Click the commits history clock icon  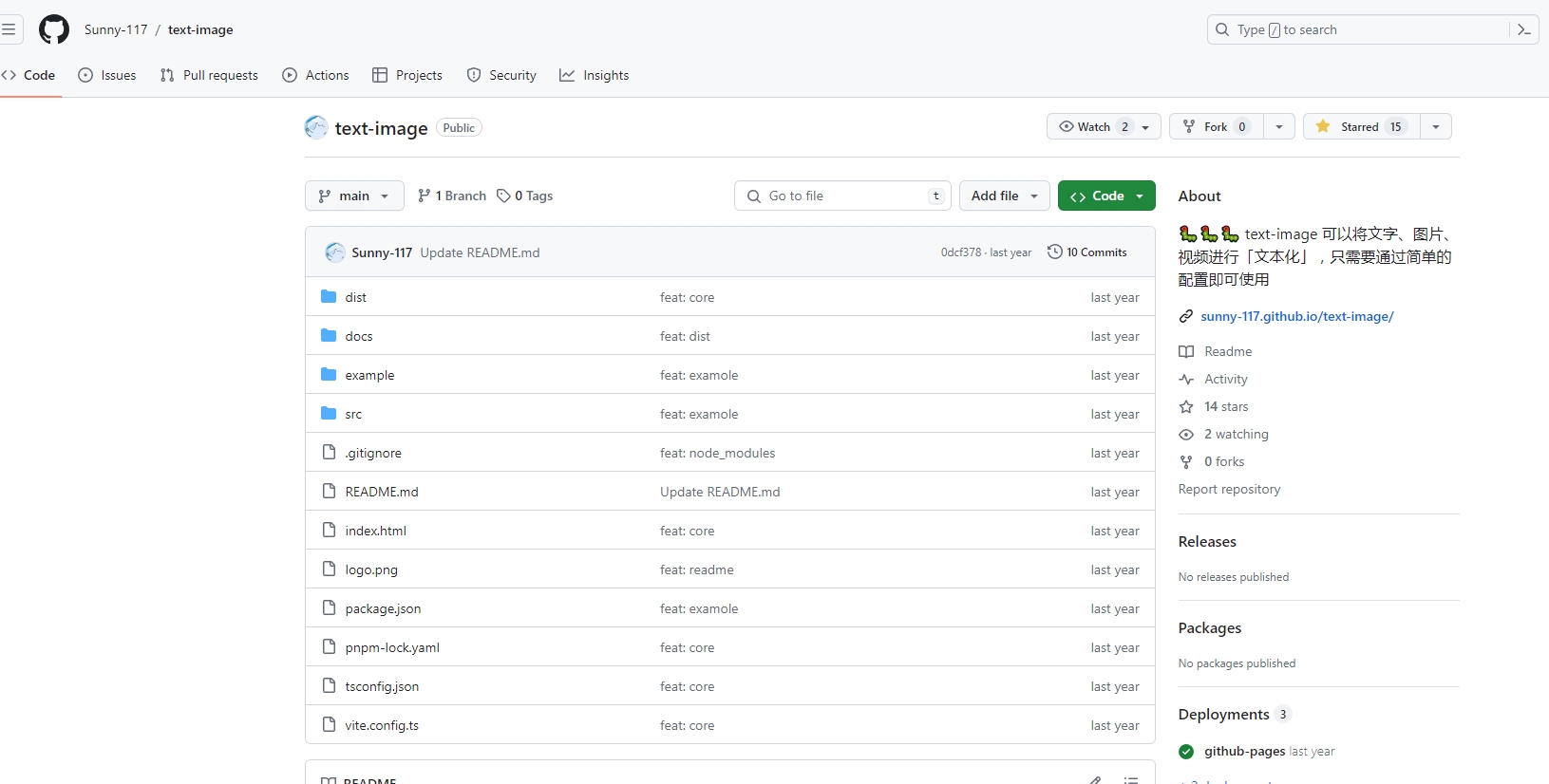(x=1054, y=252)
